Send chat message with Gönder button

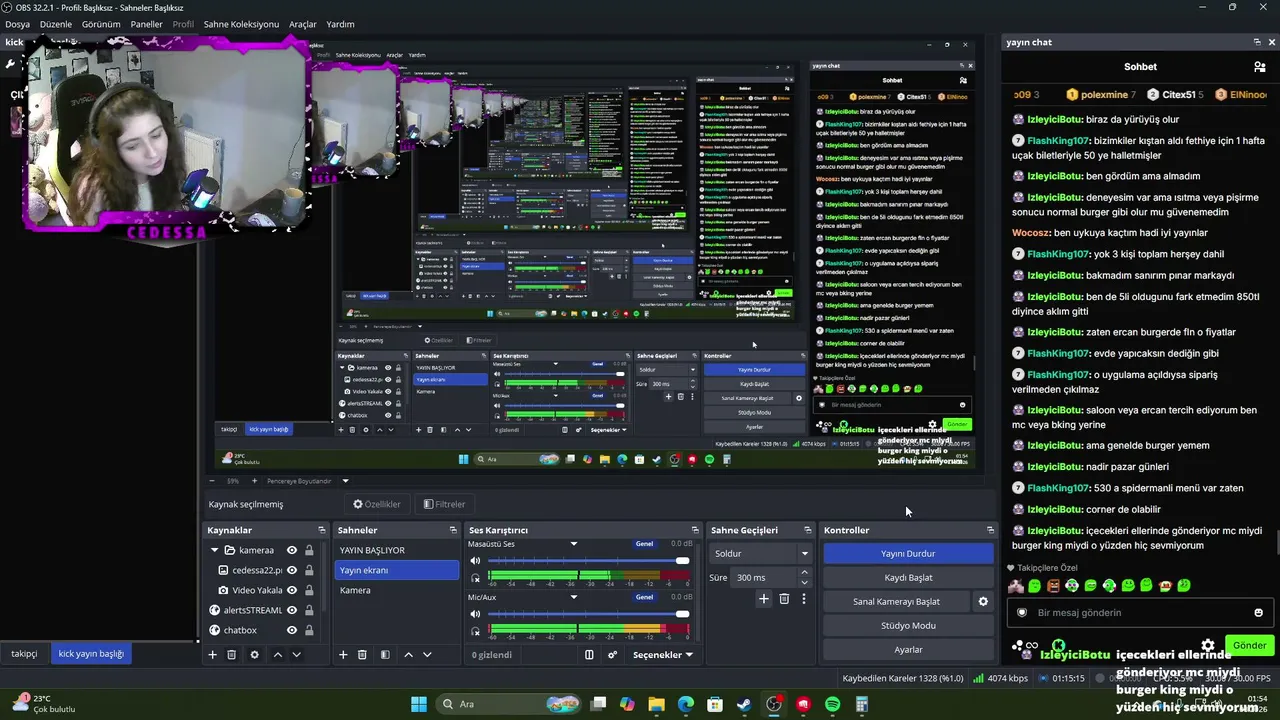1249,645
